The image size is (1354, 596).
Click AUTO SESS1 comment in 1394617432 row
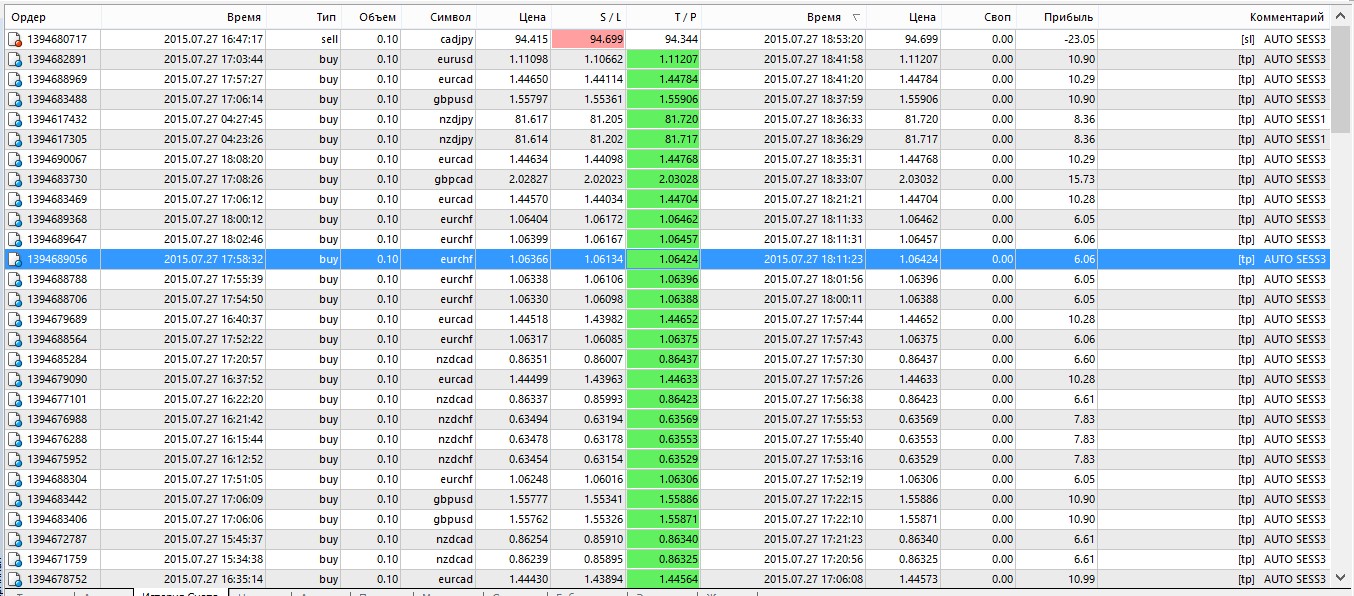coord(1295,119)
